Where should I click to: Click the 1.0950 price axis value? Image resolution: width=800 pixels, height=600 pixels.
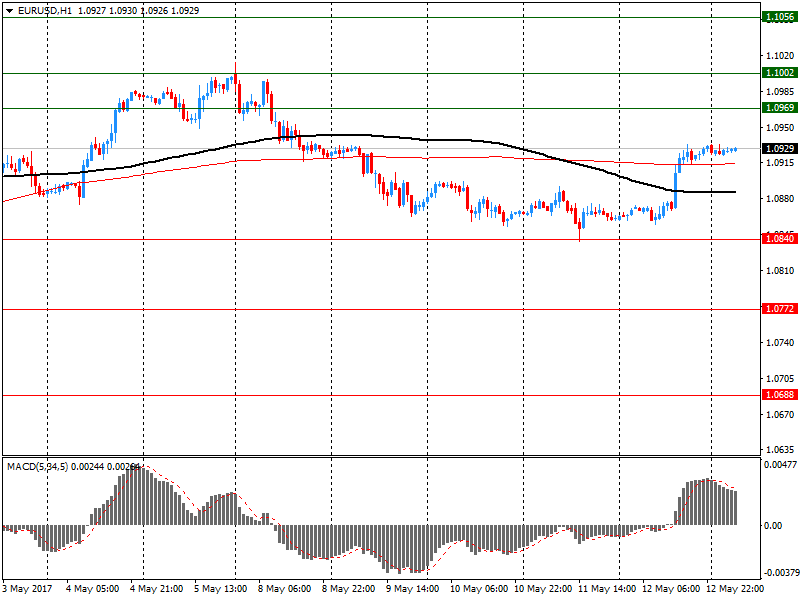click(780, 128)
